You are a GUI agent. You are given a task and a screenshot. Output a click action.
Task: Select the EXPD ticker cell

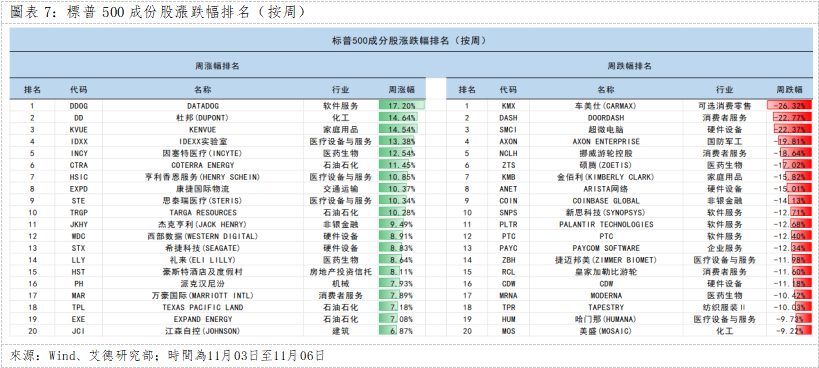[78, 189]
